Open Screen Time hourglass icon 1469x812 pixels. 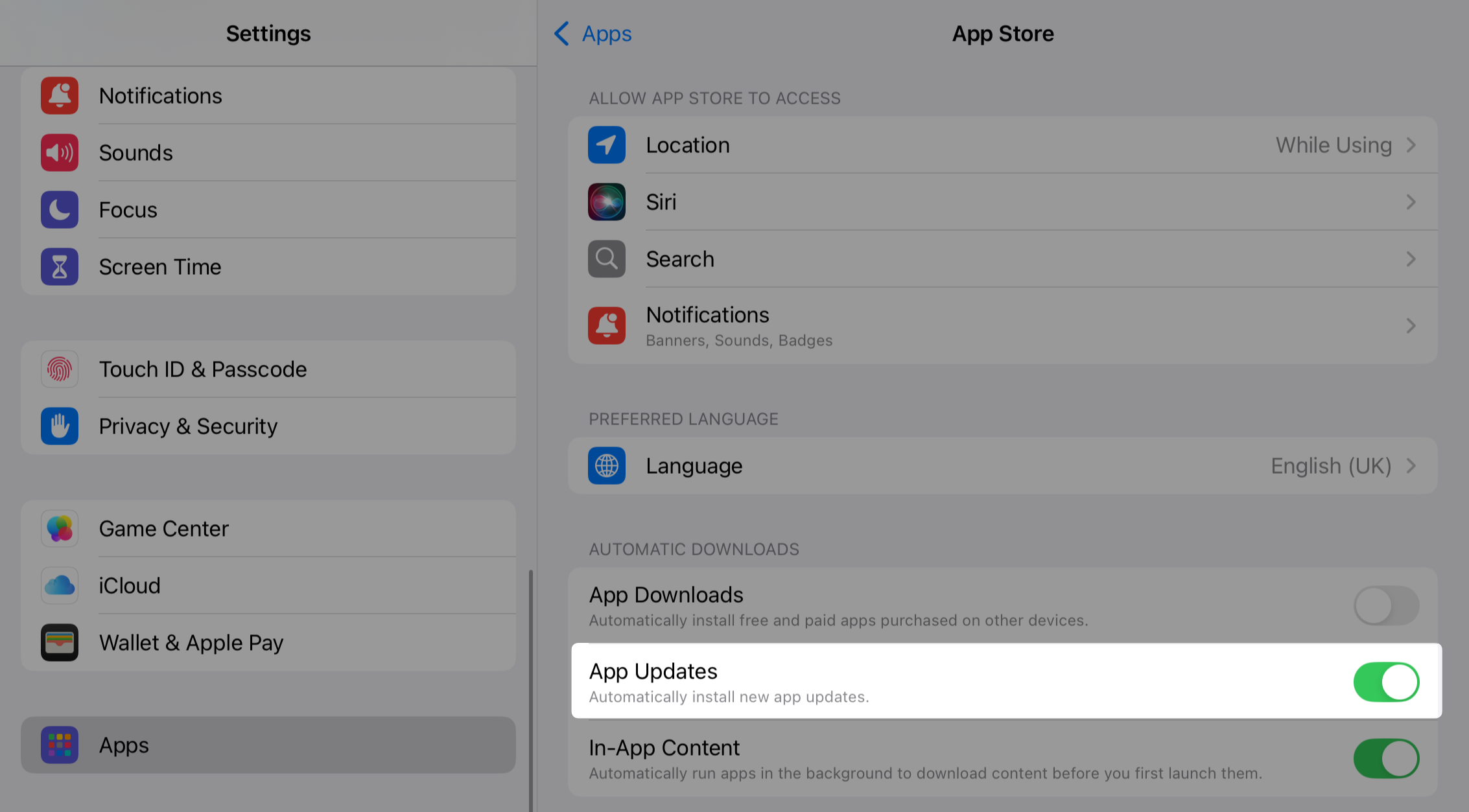coord(60,267)
